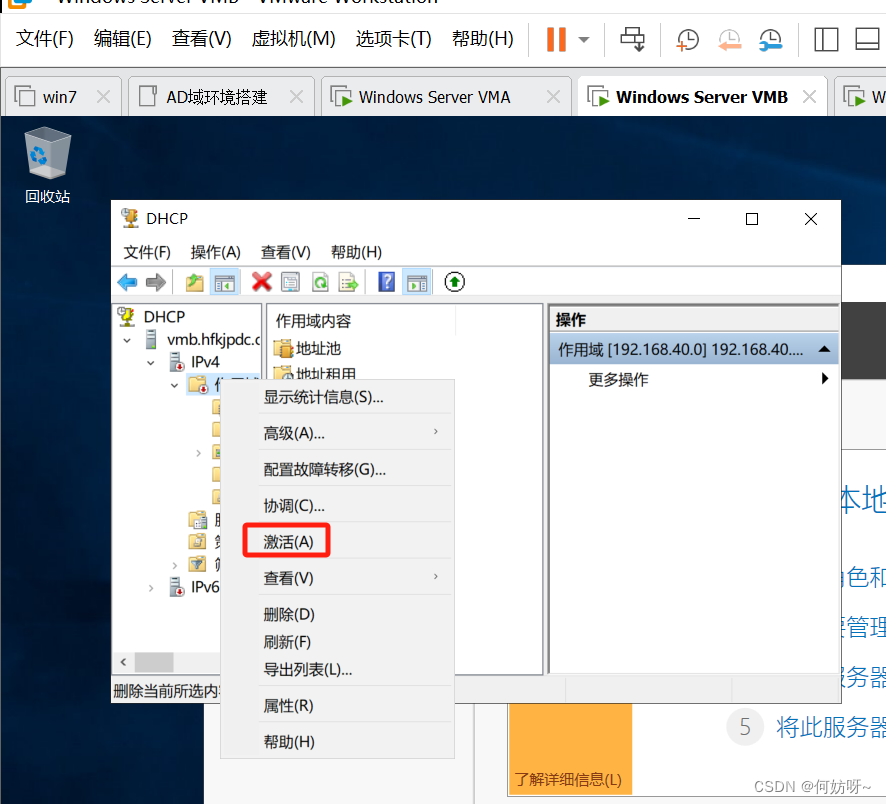
Task: Open the snapshot manager wrench icon
Action: [770, 39]
